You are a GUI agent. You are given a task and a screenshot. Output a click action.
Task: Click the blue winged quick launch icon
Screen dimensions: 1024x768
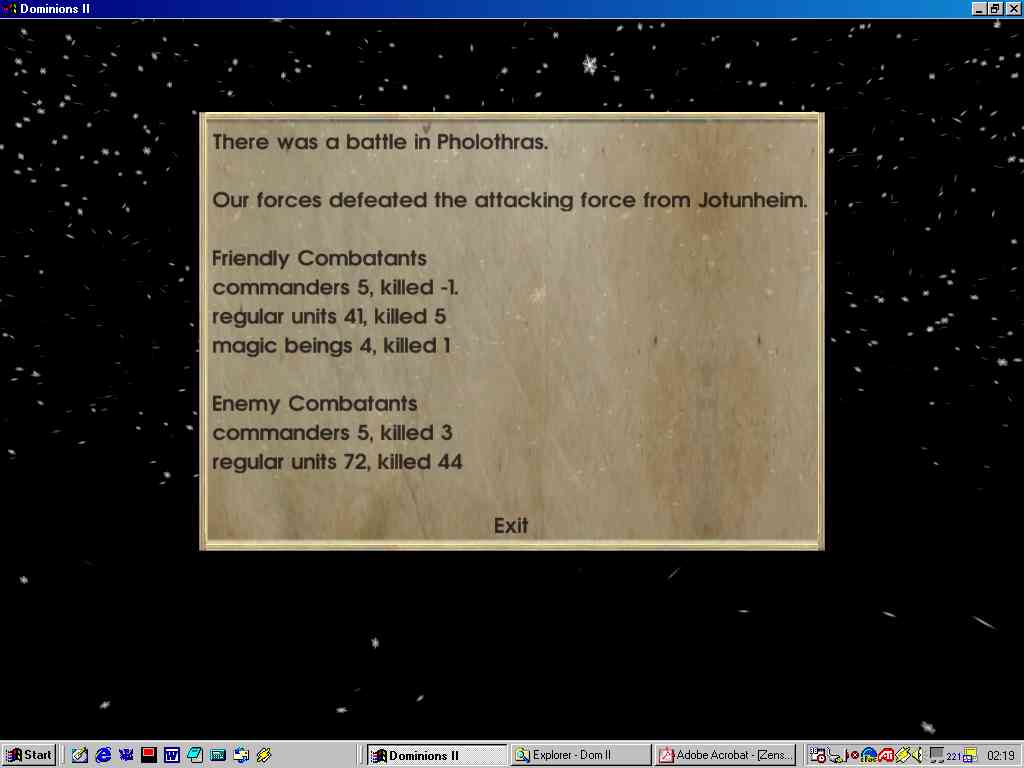126,755
